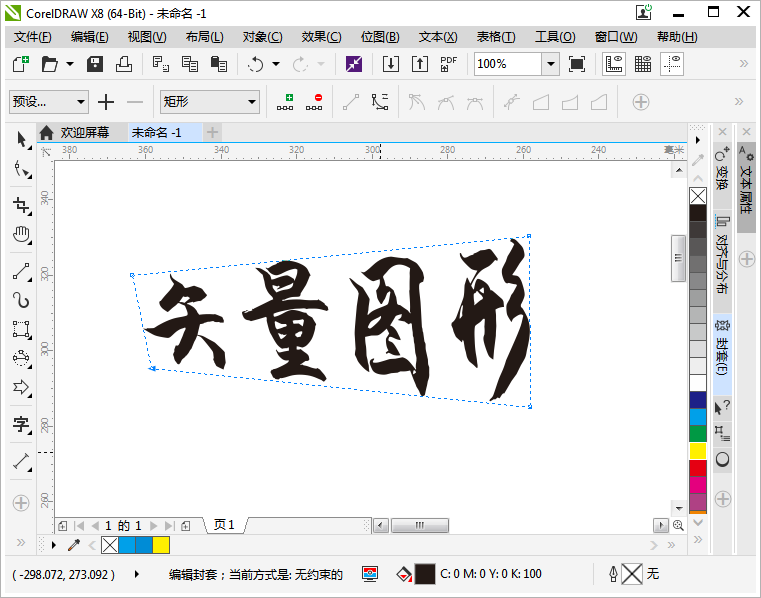The height and width of the screenshot is (598, 761).
Task: Select the Pick tool in toolbox
Action: 21,140
